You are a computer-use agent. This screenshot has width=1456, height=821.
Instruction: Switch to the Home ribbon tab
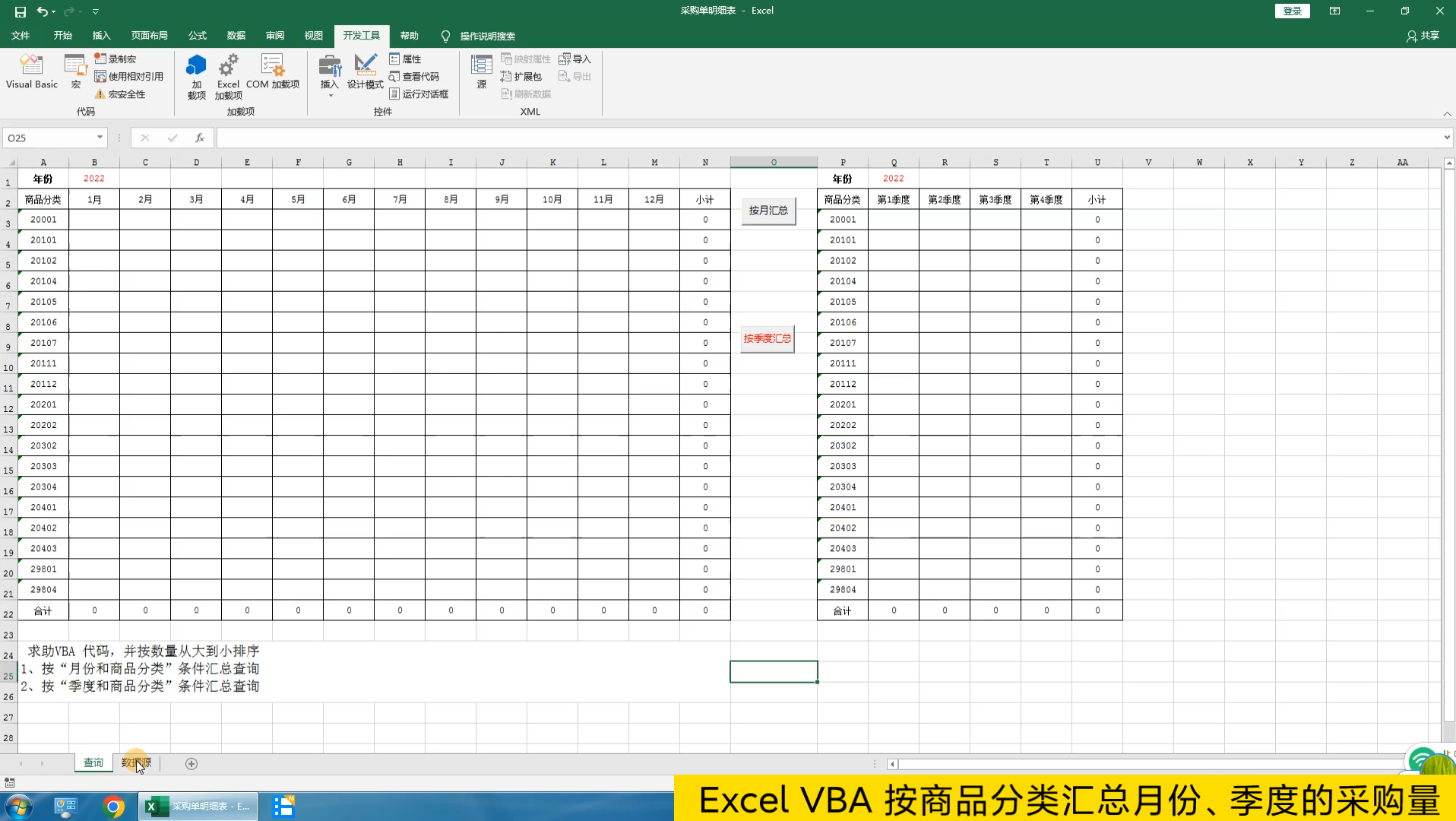click(x=62, y=36)
